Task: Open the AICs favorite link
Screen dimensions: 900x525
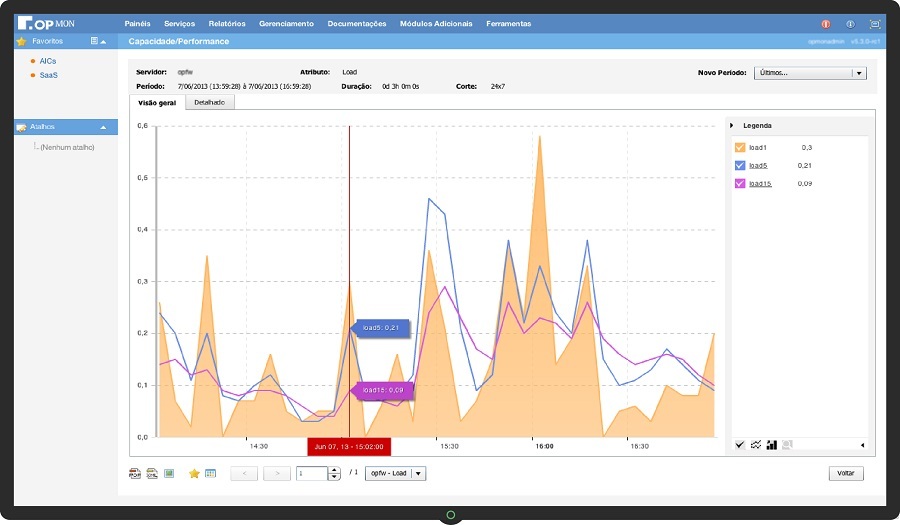Action: tap(48, 61)
